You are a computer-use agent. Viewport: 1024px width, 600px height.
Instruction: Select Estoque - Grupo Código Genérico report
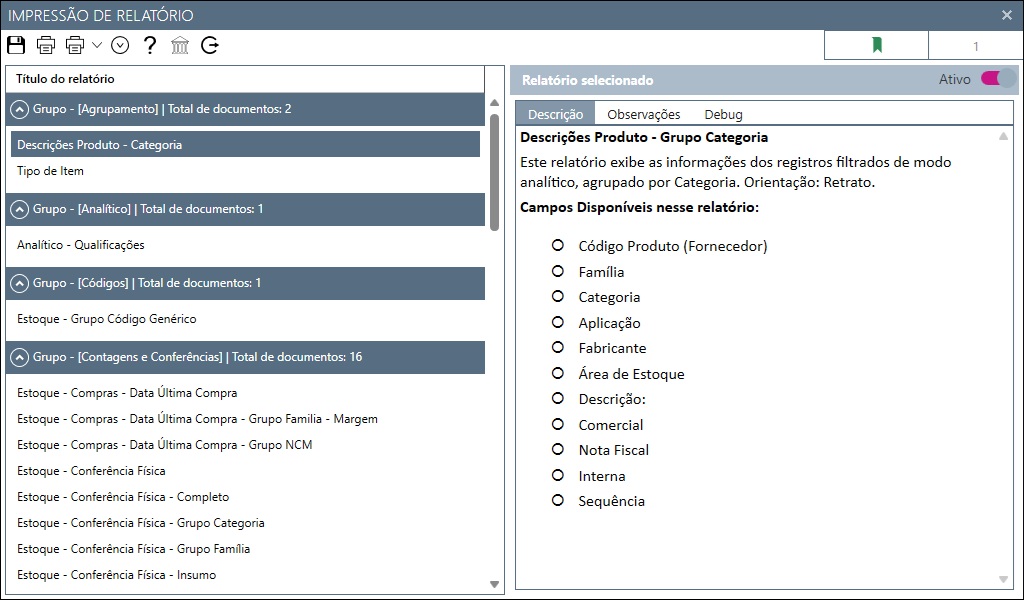coord(246,319)
